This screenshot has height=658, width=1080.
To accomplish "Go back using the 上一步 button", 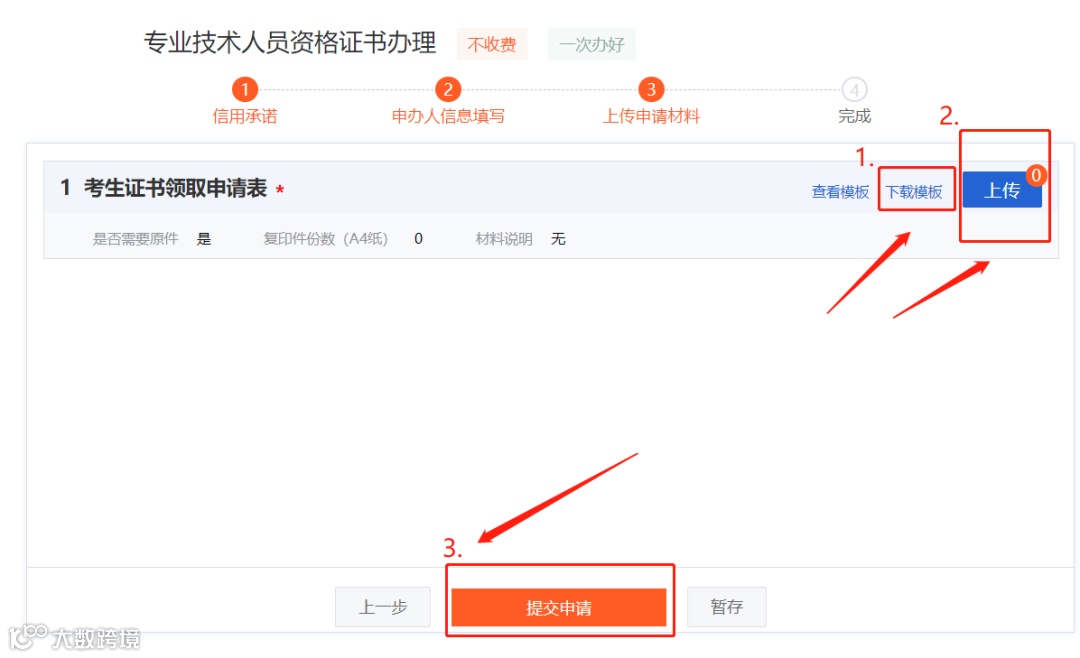I will pos(383,607).
